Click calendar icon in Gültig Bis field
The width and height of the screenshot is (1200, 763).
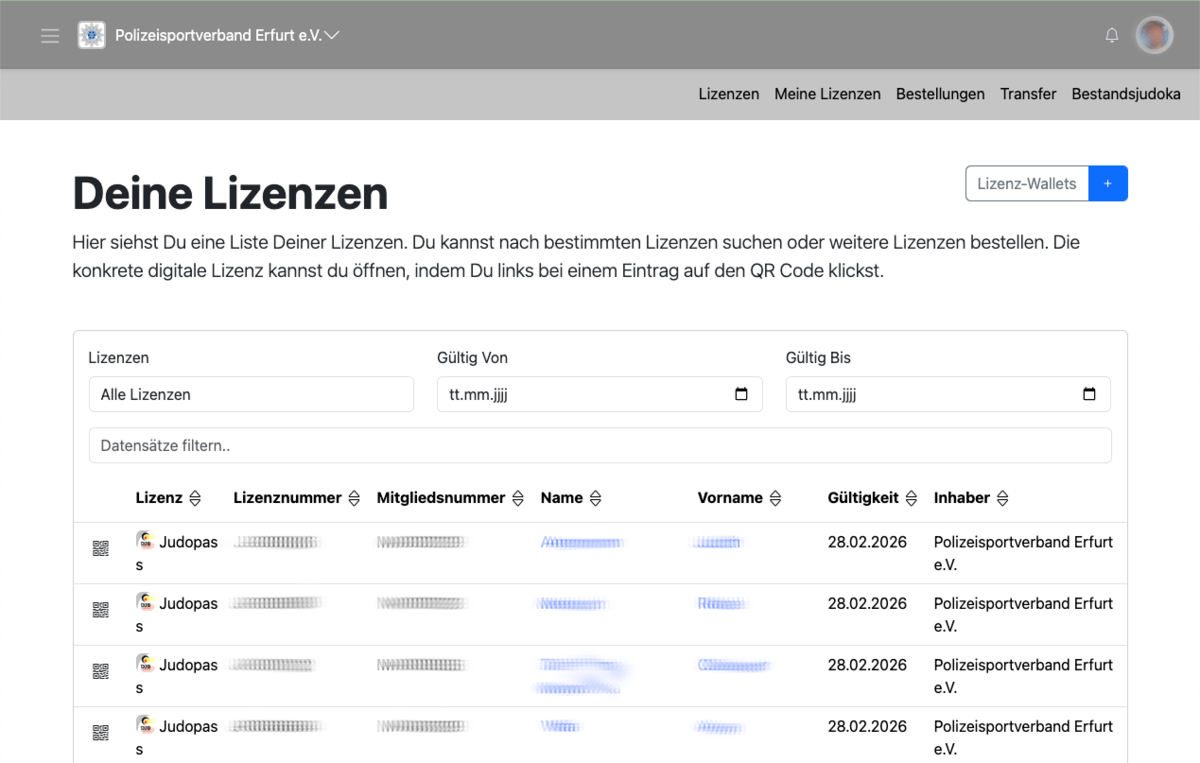1089,394
